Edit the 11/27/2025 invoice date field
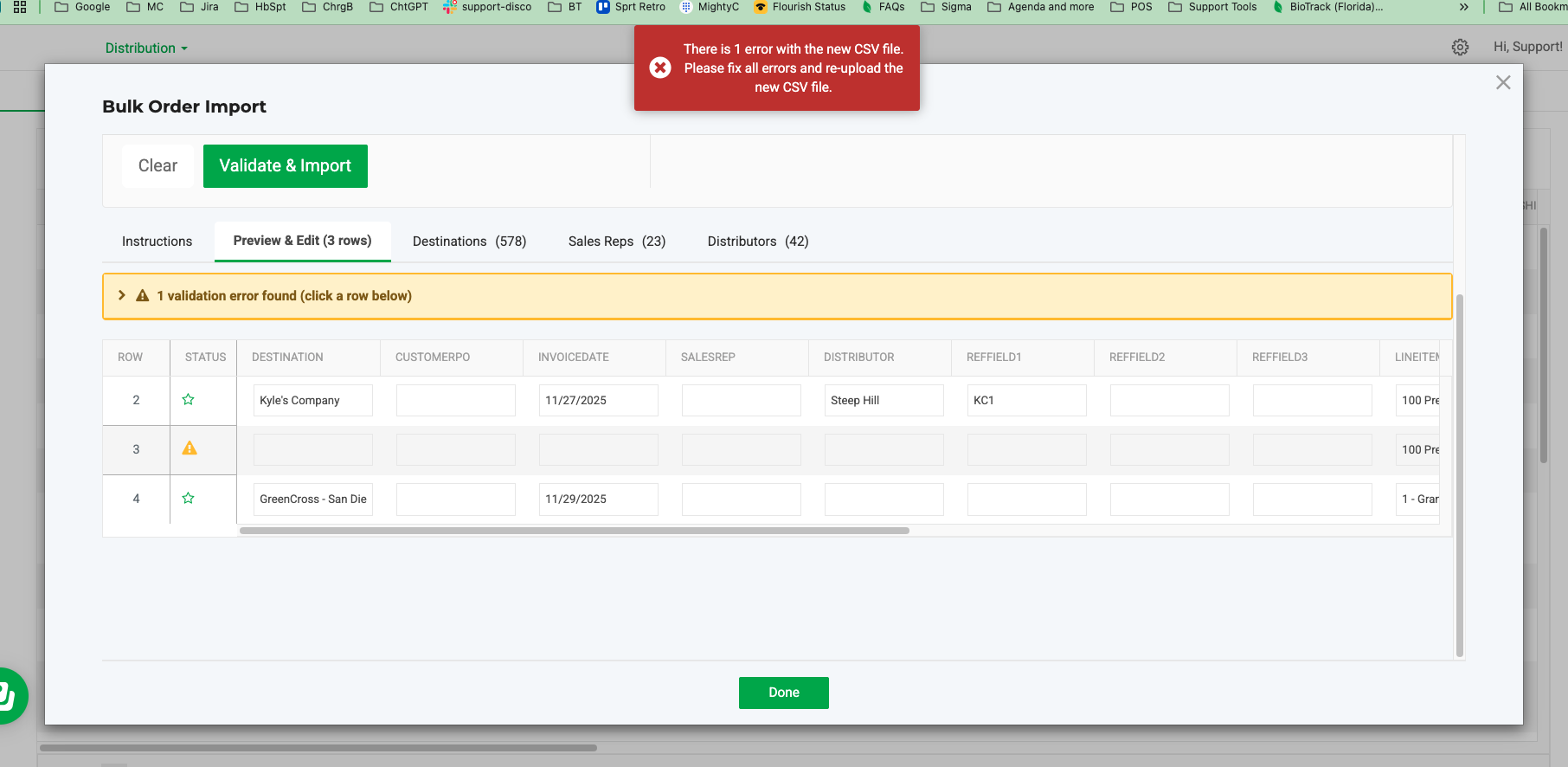This screenshot has height=767, width=1568. click(599, 400)
